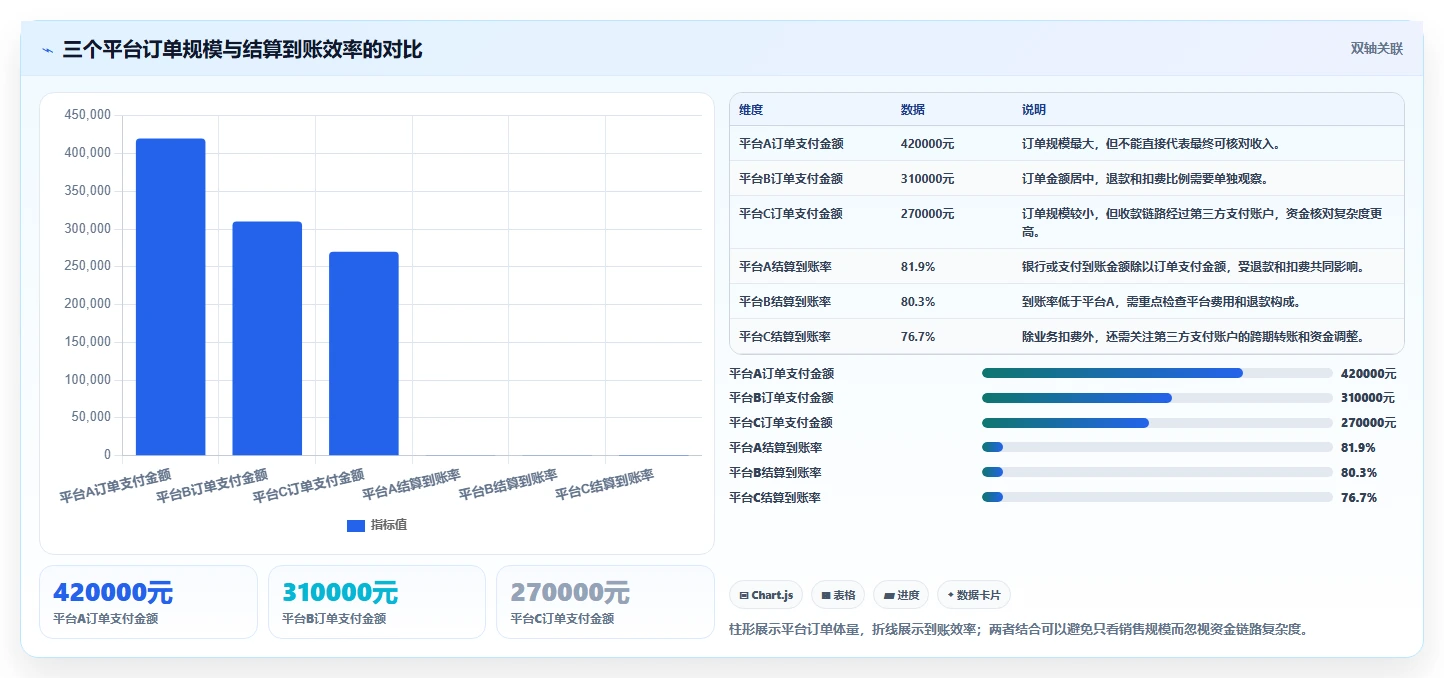Click x-axis label 平台B订单支付金额
This screenshot has width=1444, height=678.
coord(212,485)
